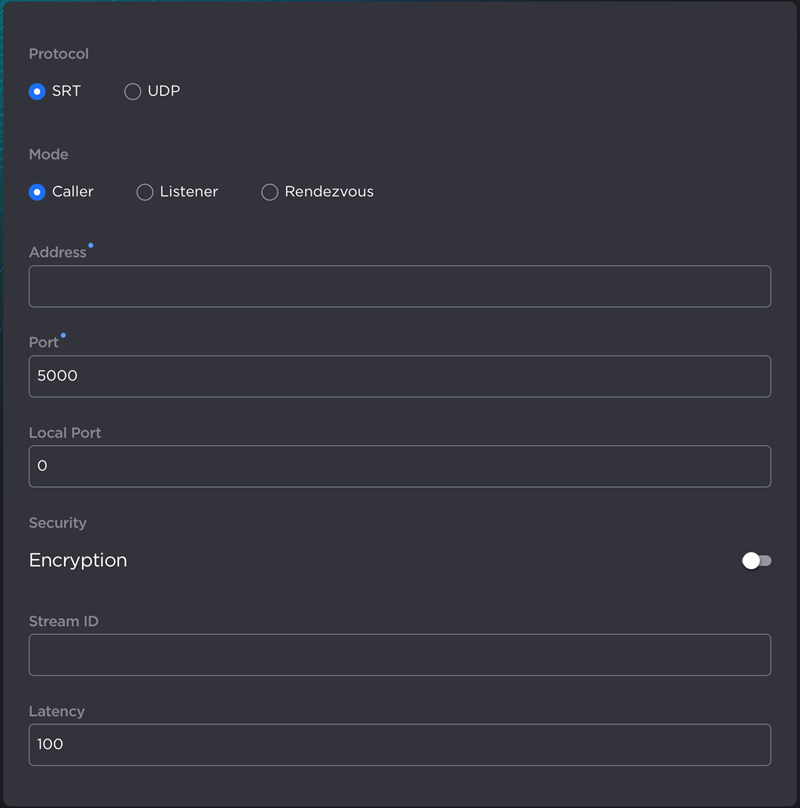Image resolution: width=800 pixels, height=808 pixels.
Task: Choose Rendezvous mode
Action: pos(269,192)
